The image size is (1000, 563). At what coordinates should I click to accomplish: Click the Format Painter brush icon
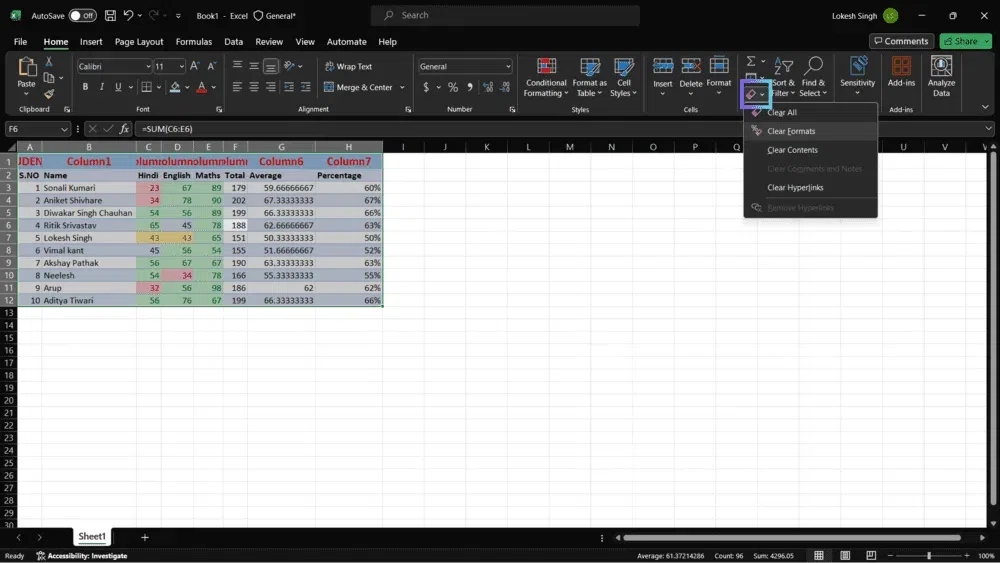point(48,94)
